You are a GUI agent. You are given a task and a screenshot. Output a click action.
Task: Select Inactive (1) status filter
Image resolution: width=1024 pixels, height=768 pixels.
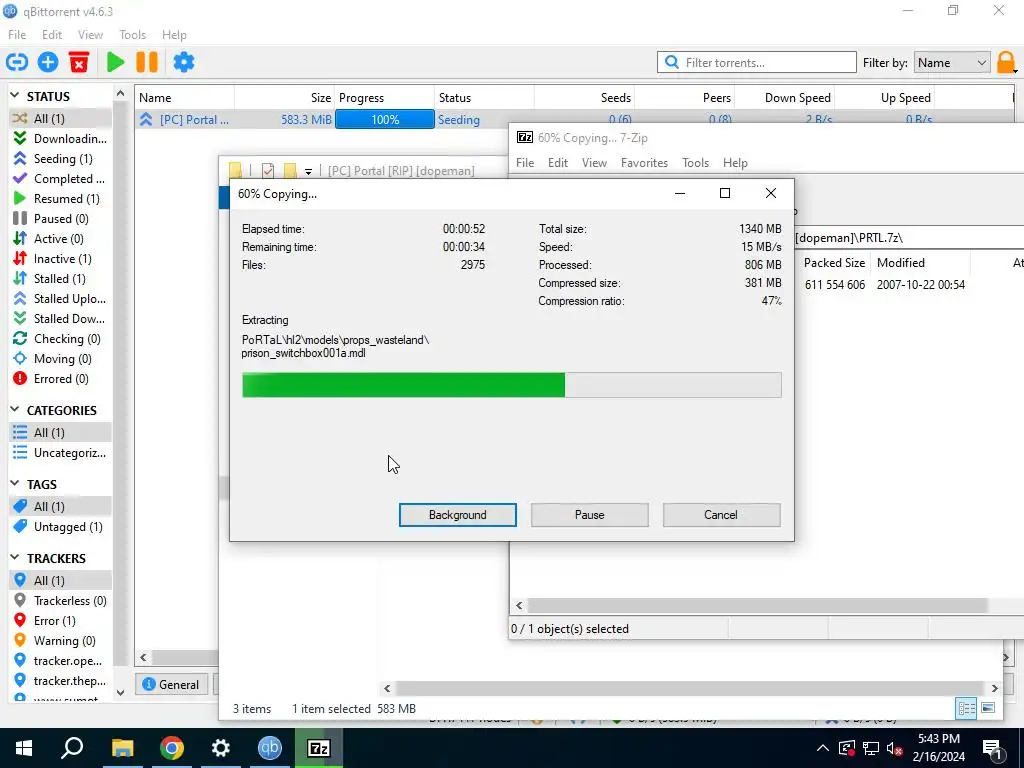pos(60,259)
